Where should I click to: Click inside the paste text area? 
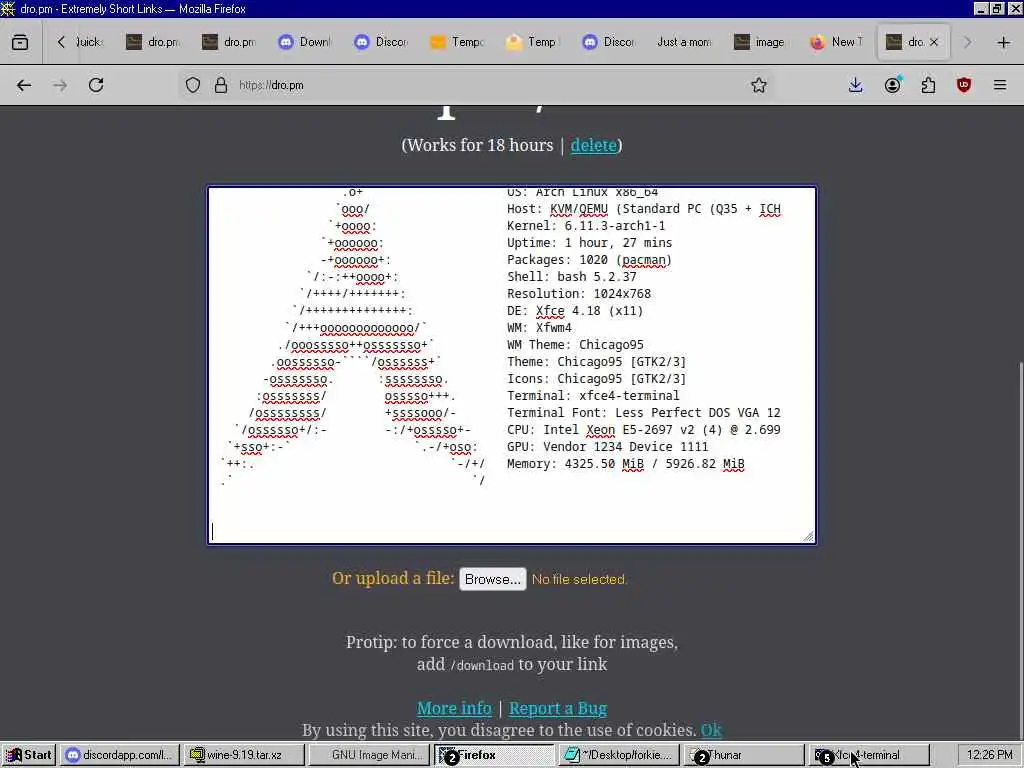pos(511,365)
